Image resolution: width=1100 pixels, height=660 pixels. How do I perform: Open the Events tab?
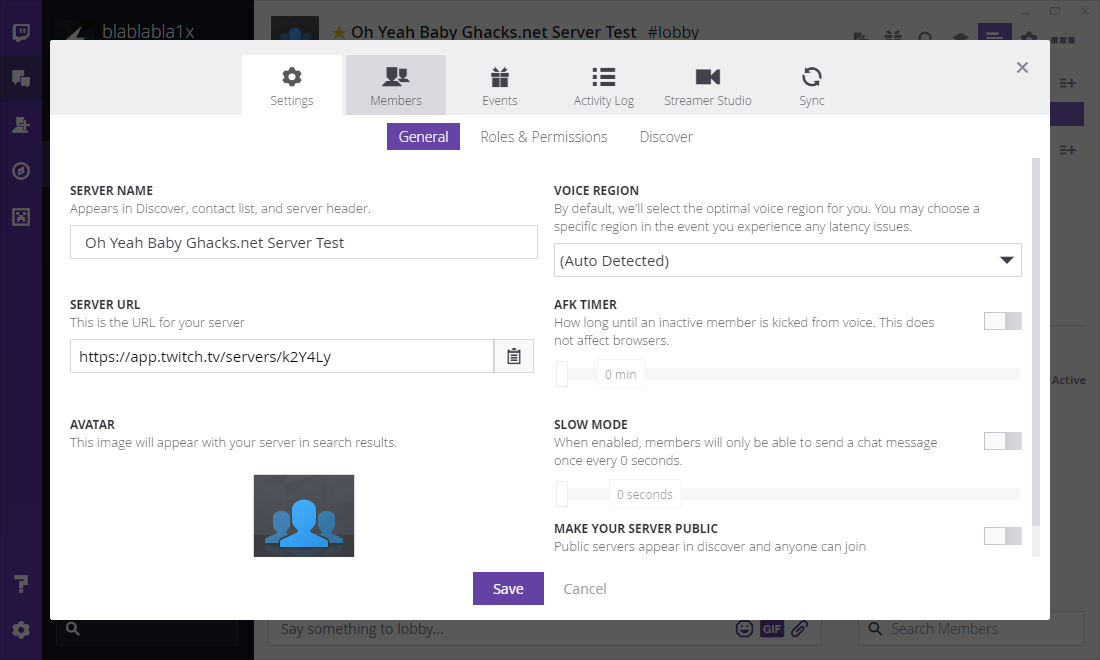499,86
